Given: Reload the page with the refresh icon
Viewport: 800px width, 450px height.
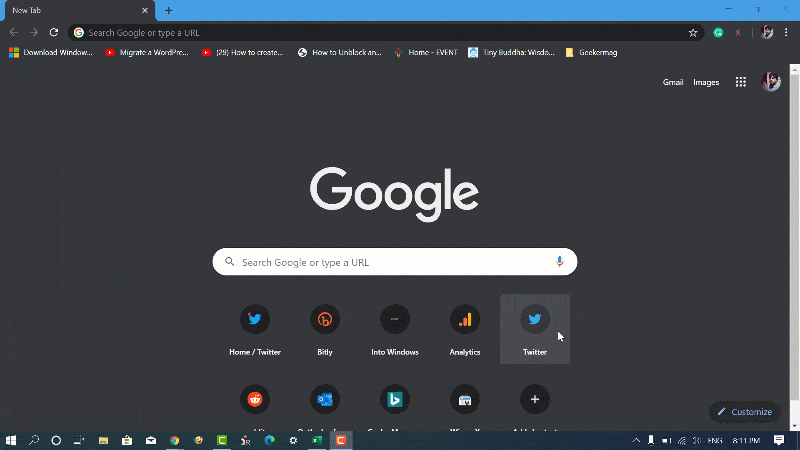Looking at the screenshot, I should click(54, 33).
